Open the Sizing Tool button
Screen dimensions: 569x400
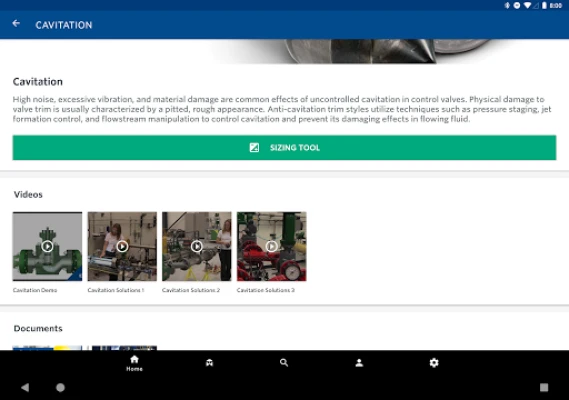pos(284,147)
